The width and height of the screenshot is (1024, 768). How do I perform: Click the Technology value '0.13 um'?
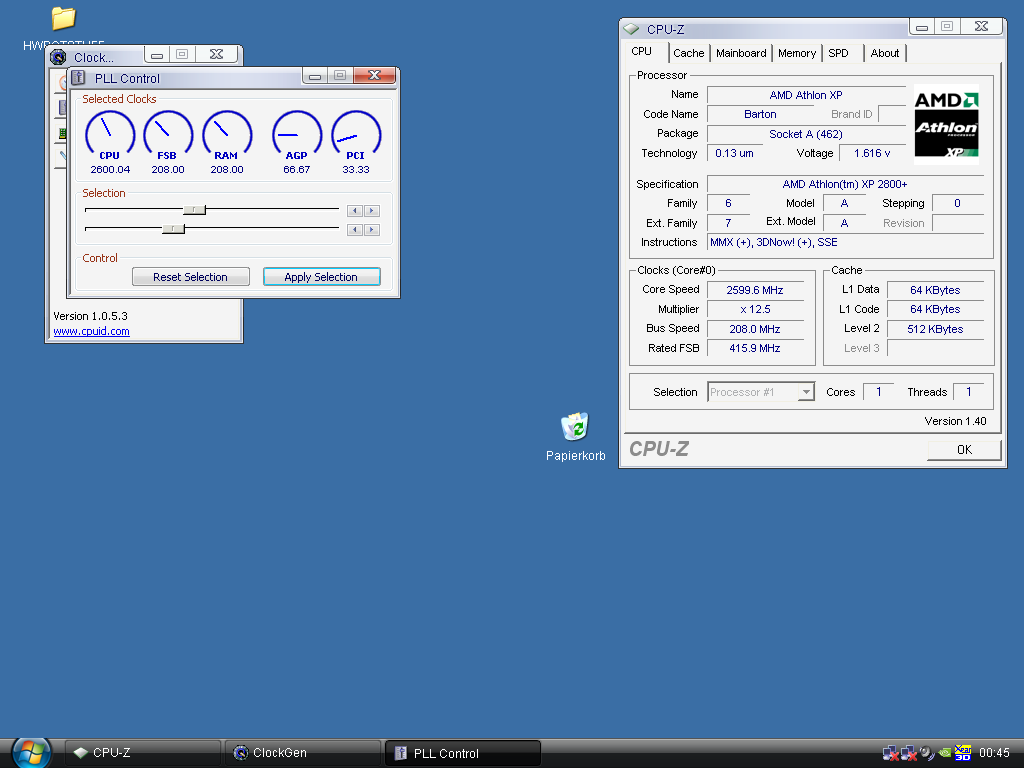click(x=734, y=153)
